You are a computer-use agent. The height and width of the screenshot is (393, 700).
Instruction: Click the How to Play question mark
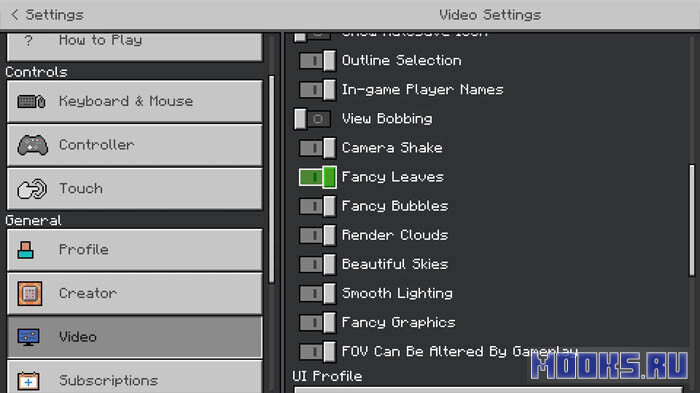click(x=28, y=41)
